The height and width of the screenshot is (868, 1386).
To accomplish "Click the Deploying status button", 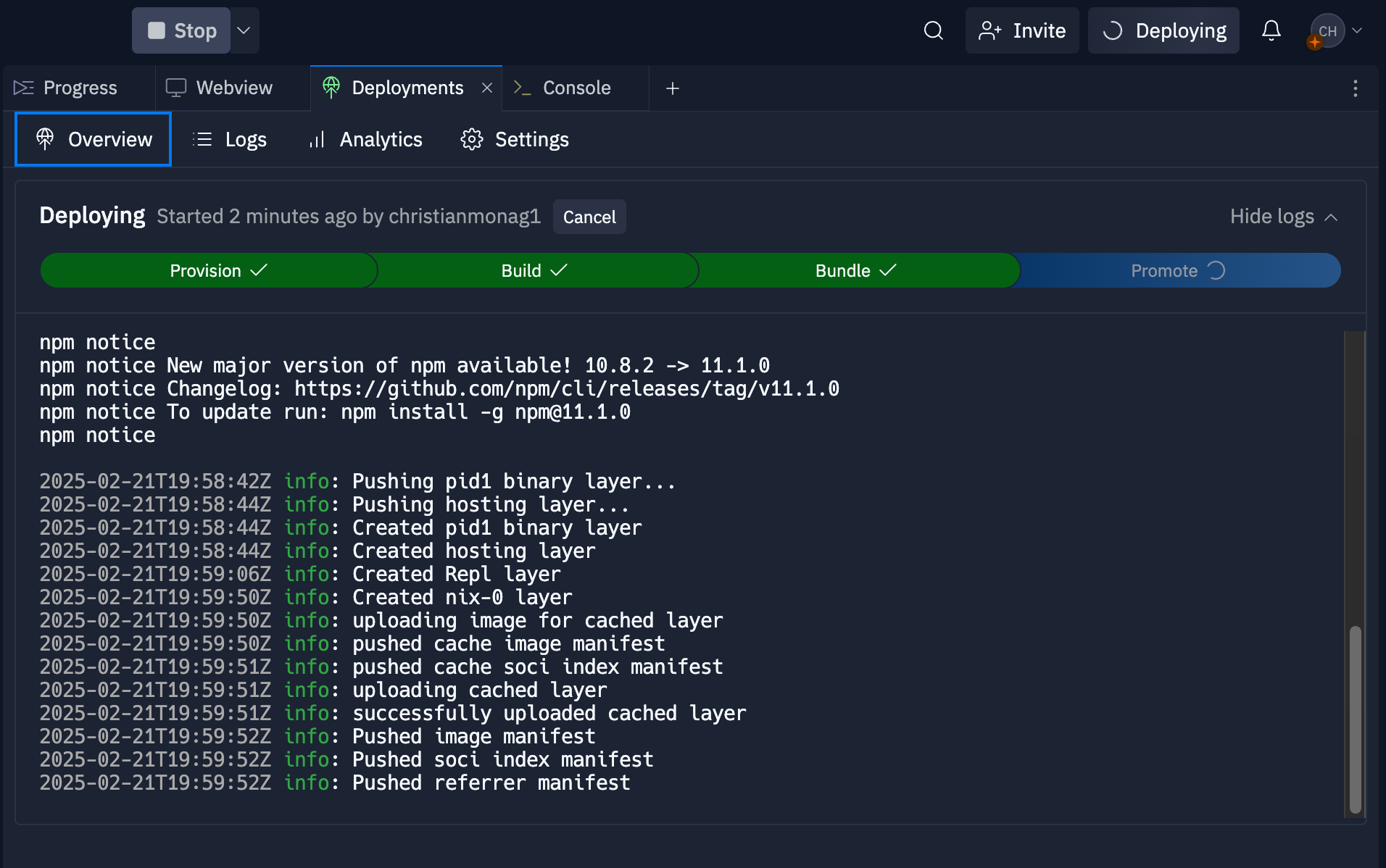I will pos(1163,30).
